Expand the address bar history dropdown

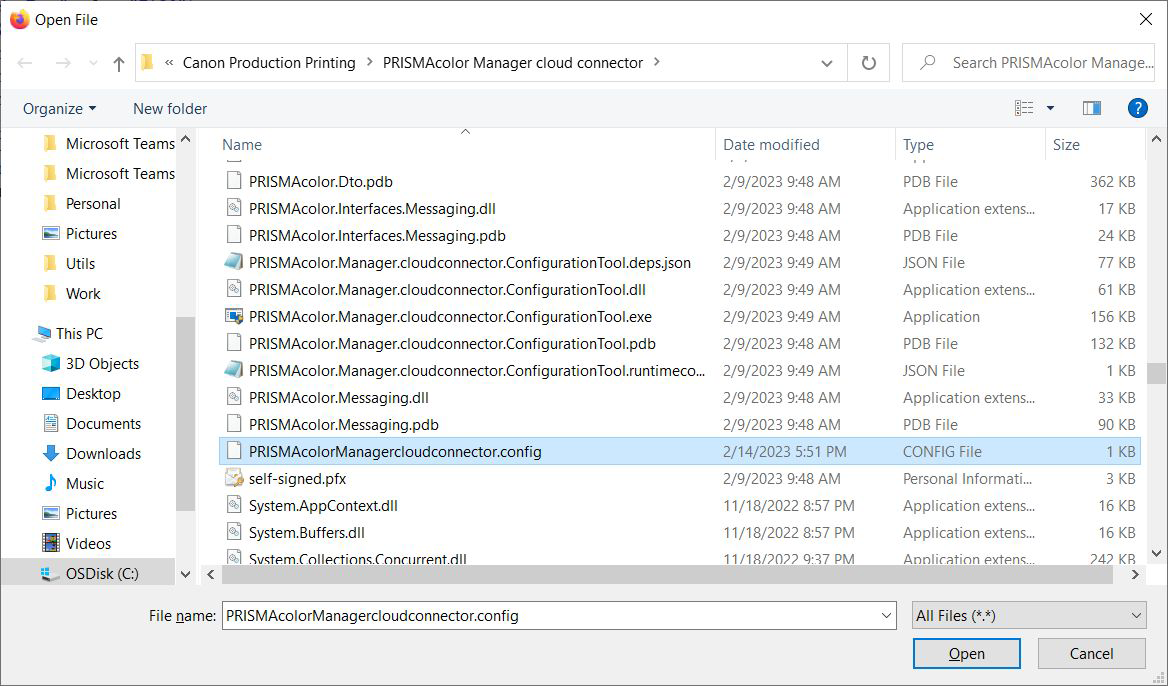point(827,63)
